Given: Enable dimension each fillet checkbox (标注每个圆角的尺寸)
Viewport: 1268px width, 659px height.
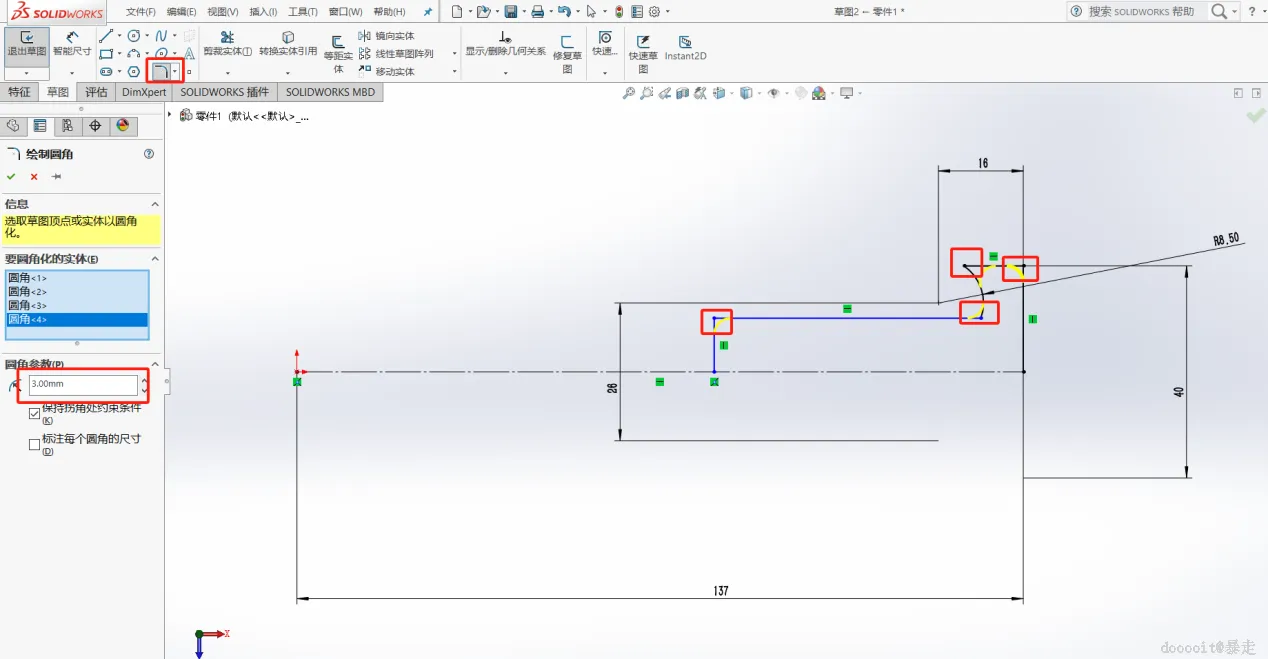Looking at the screenshot, I should tap(35, 444).
